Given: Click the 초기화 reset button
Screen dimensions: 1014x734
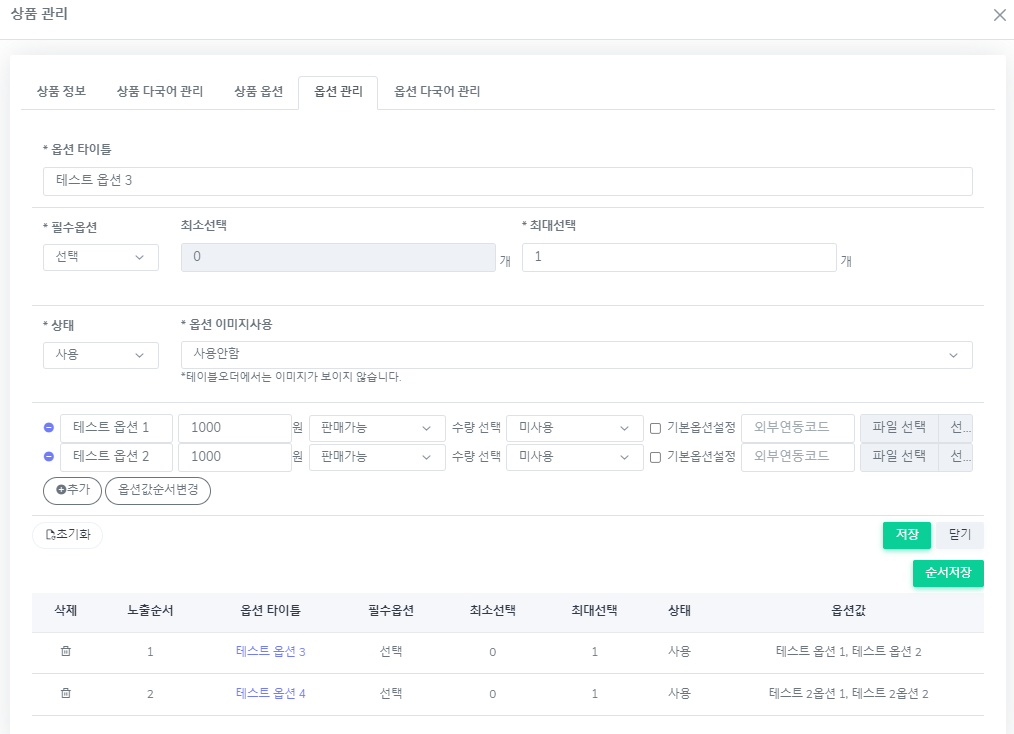Looking at the screenshot, I should [68, 535].
